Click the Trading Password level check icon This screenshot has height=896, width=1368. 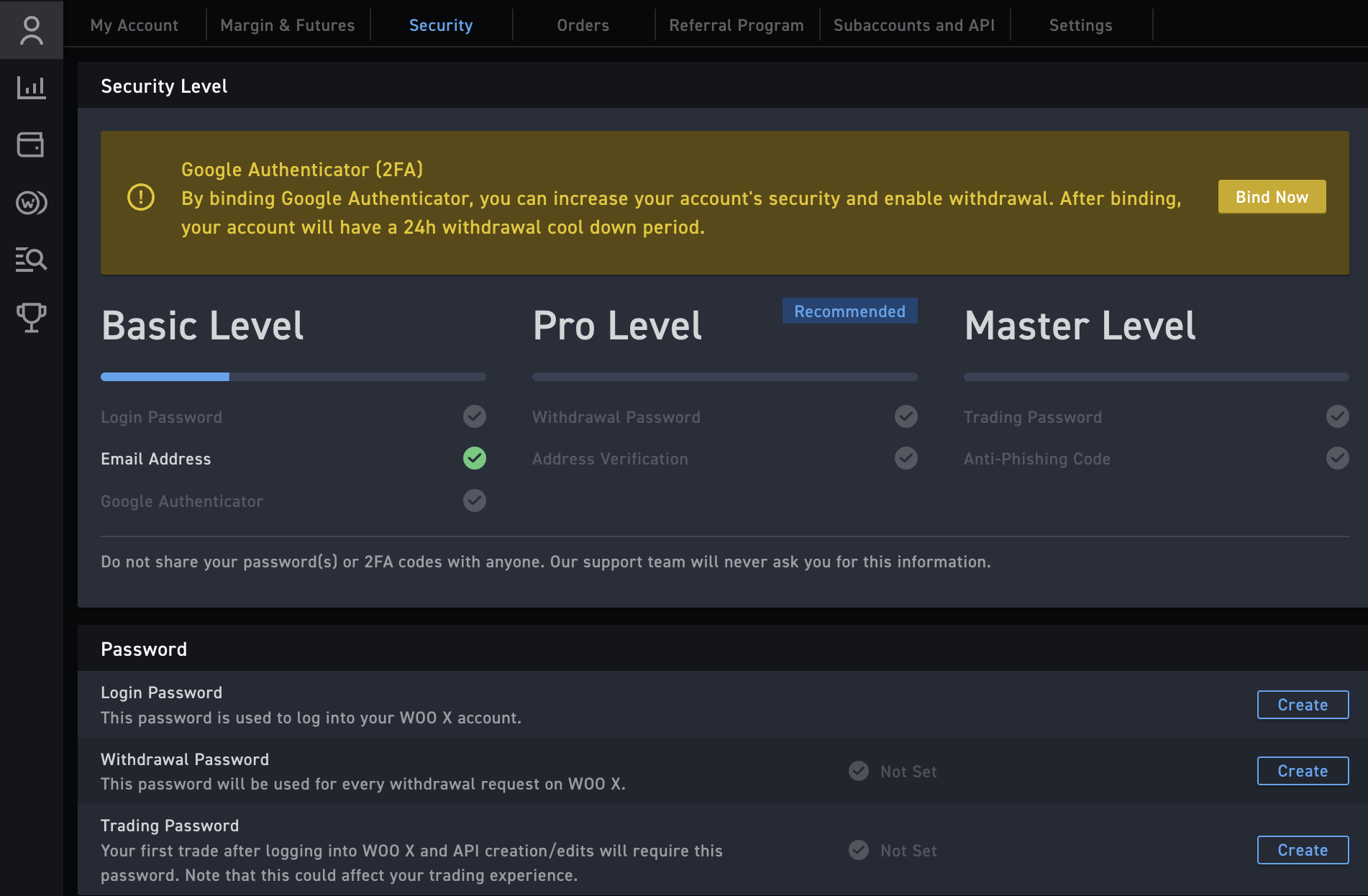click(x=1338, y=416)
